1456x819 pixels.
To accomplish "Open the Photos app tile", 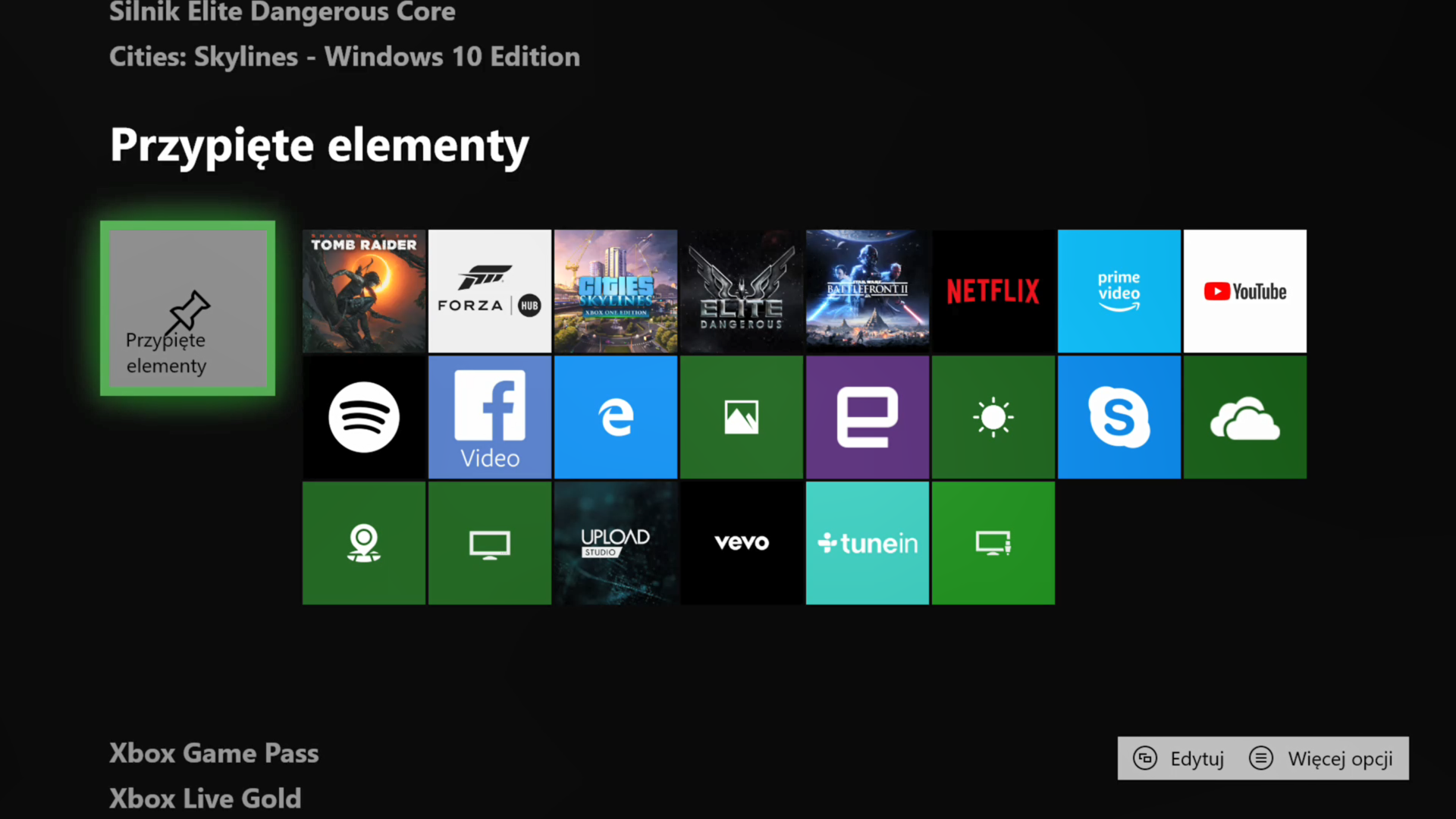I will click(742, 417).
